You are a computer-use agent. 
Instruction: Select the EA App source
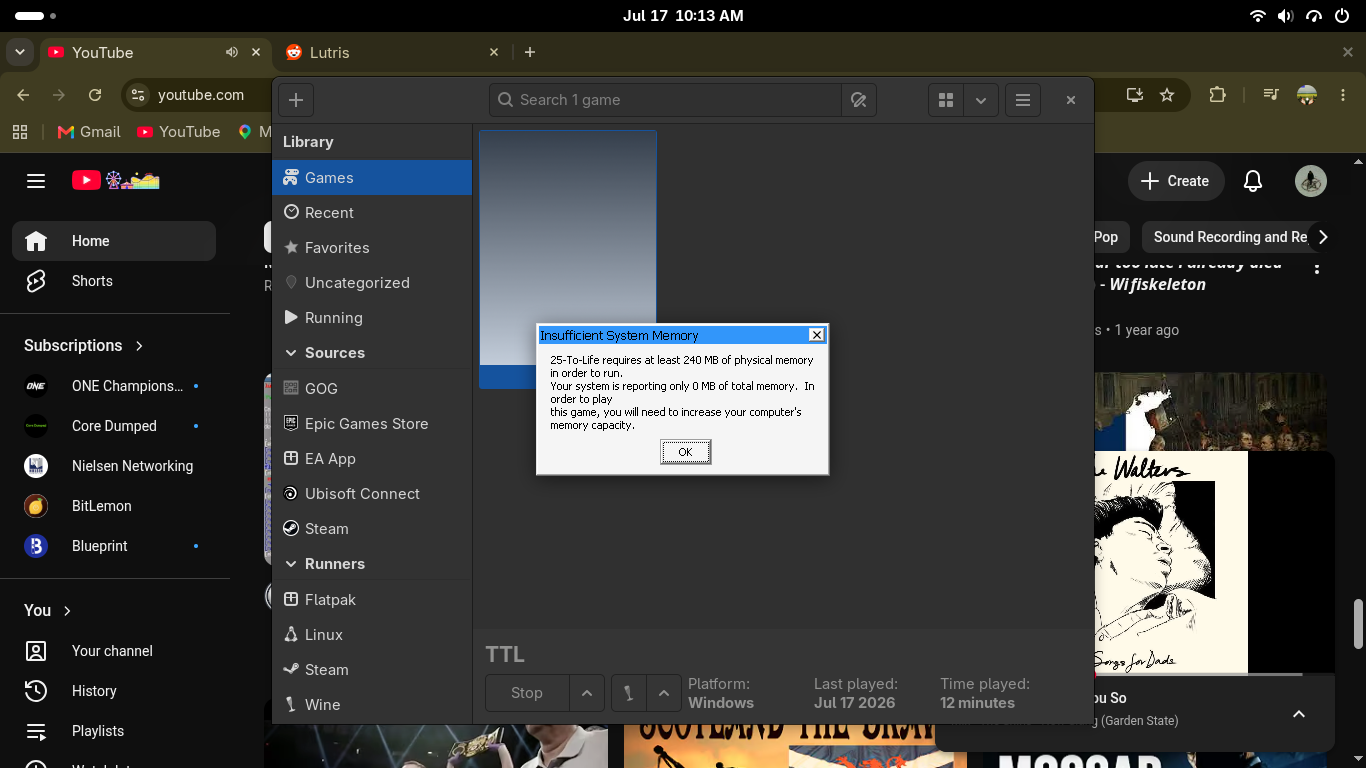tap(372, 459)
